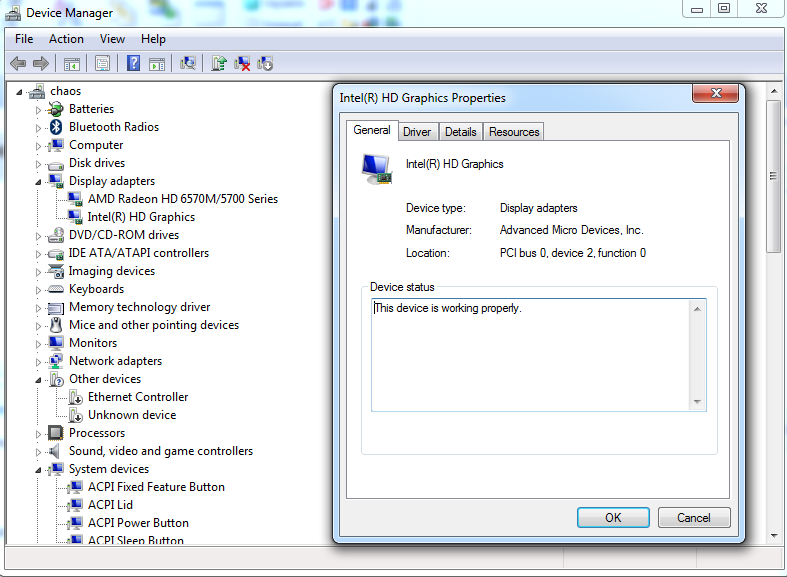787x577 pixels.
Task: Click the Sound controllers speaker icon
Action: click(x=55, y=451)
